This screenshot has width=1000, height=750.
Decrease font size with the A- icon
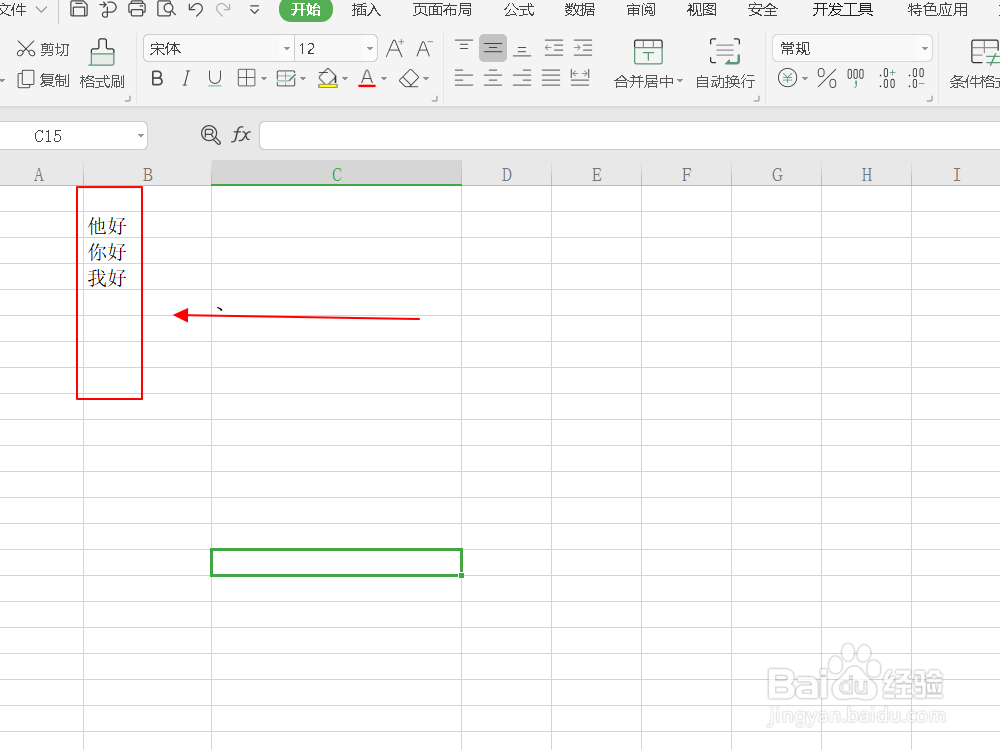[x=424, y=48]
